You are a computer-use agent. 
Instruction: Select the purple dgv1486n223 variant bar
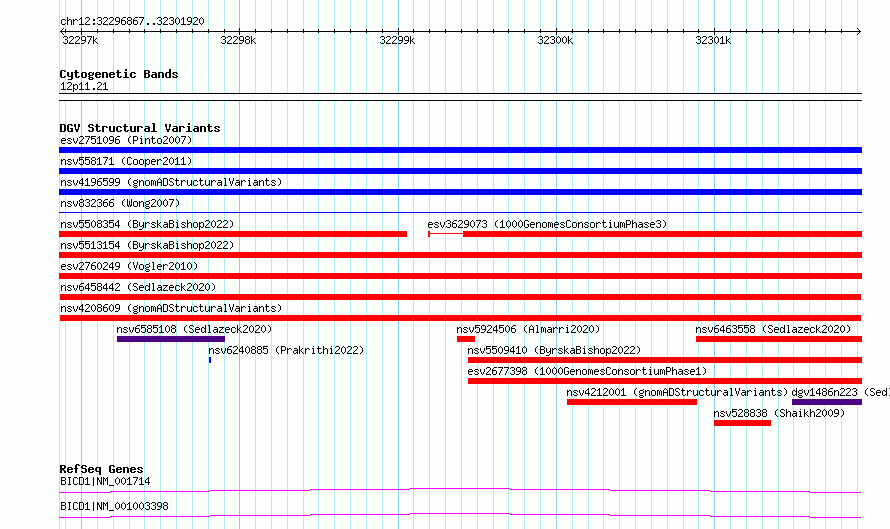click(827, 402)
